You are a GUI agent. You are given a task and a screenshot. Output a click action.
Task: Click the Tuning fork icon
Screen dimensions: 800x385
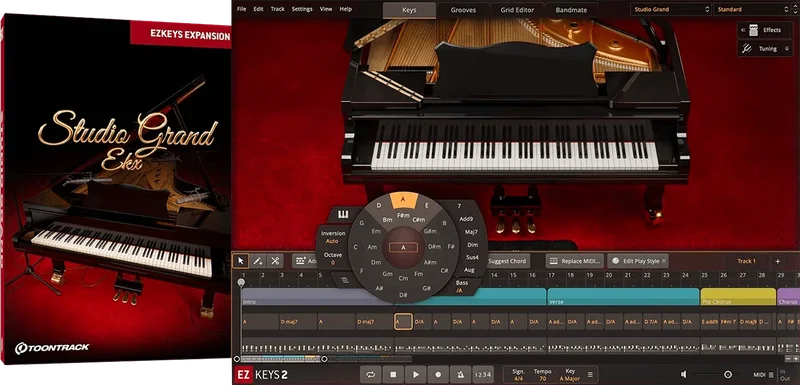[747, 48]
